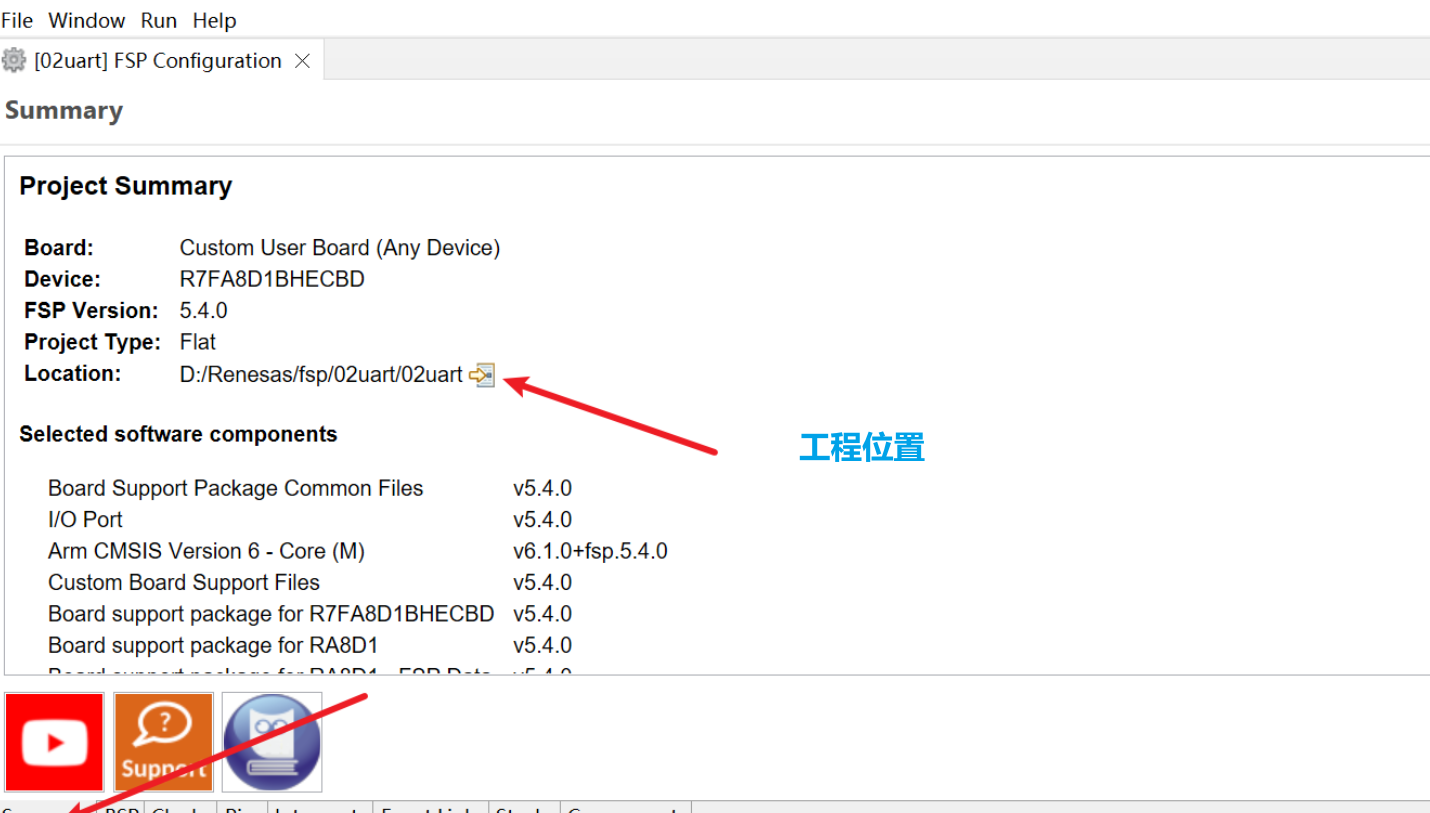Select Board Support Package Common Files row
This screenshot has width=1430, height=813.
(x=236, y=488)
